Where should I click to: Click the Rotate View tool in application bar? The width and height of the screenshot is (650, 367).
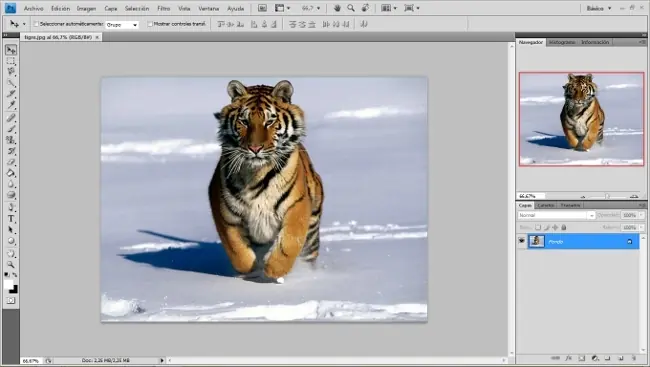click(x=365, y=8)
